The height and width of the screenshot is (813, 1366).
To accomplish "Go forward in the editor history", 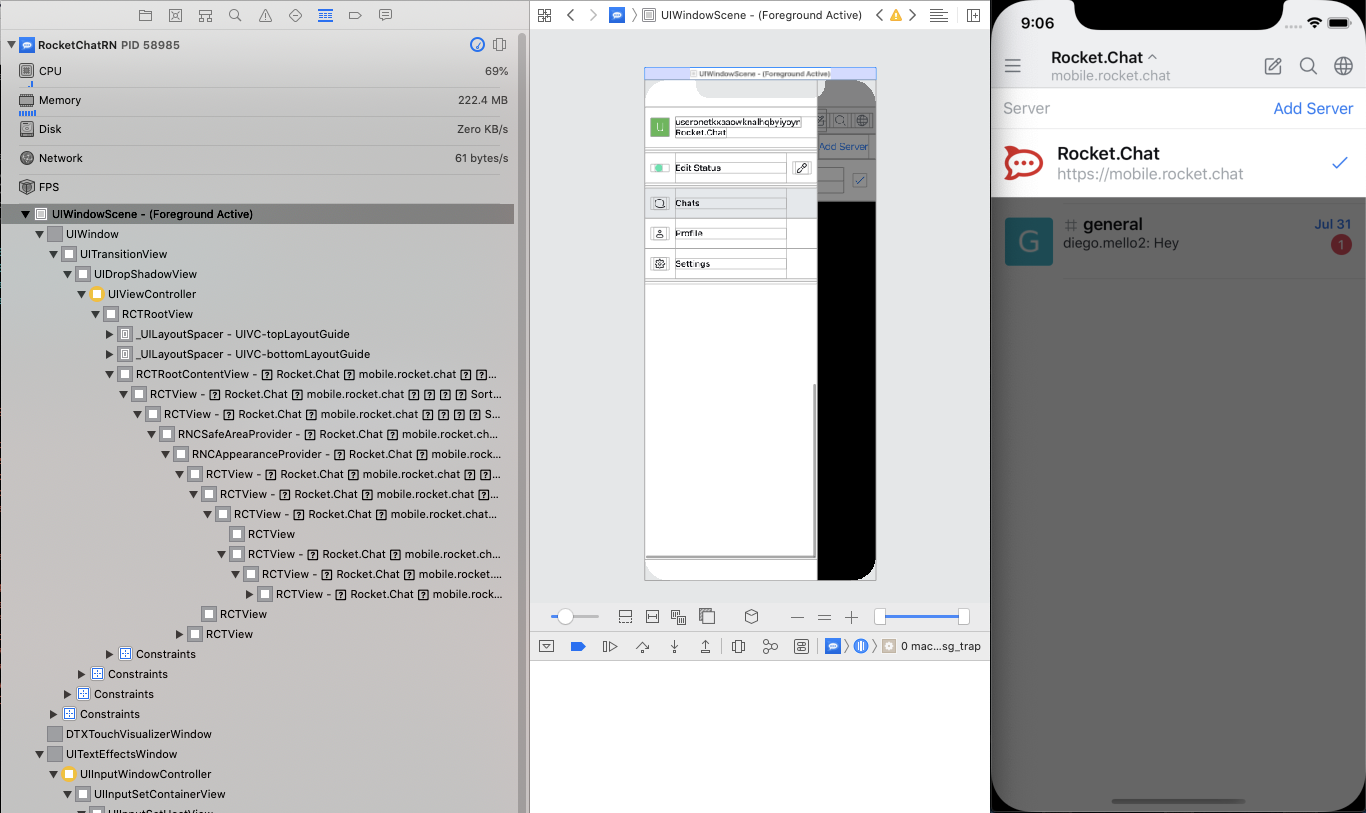I will point(594,15).
